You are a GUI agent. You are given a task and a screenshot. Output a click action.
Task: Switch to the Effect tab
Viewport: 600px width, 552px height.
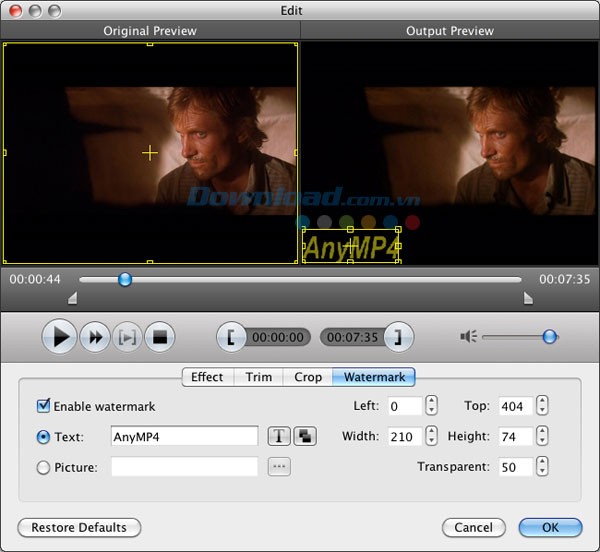(207, 377)
